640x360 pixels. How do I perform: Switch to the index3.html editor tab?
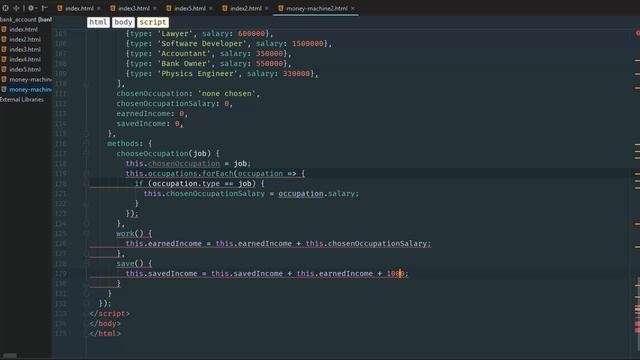(x=134, y=8)
